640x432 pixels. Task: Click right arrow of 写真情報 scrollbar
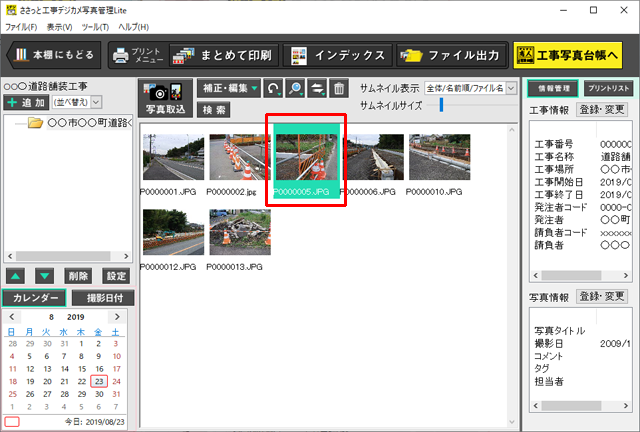click(626, 405)
